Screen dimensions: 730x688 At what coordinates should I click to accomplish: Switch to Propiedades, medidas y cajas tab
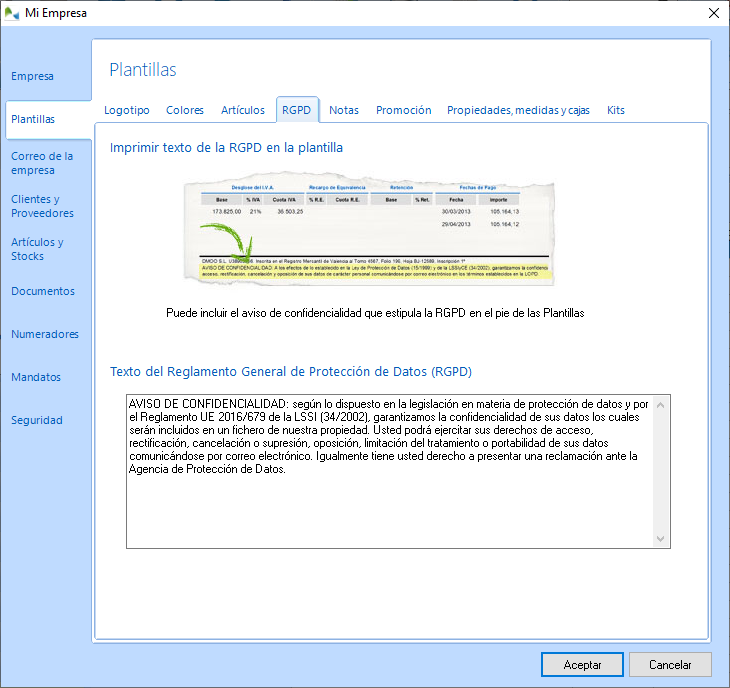pos(518,110)
